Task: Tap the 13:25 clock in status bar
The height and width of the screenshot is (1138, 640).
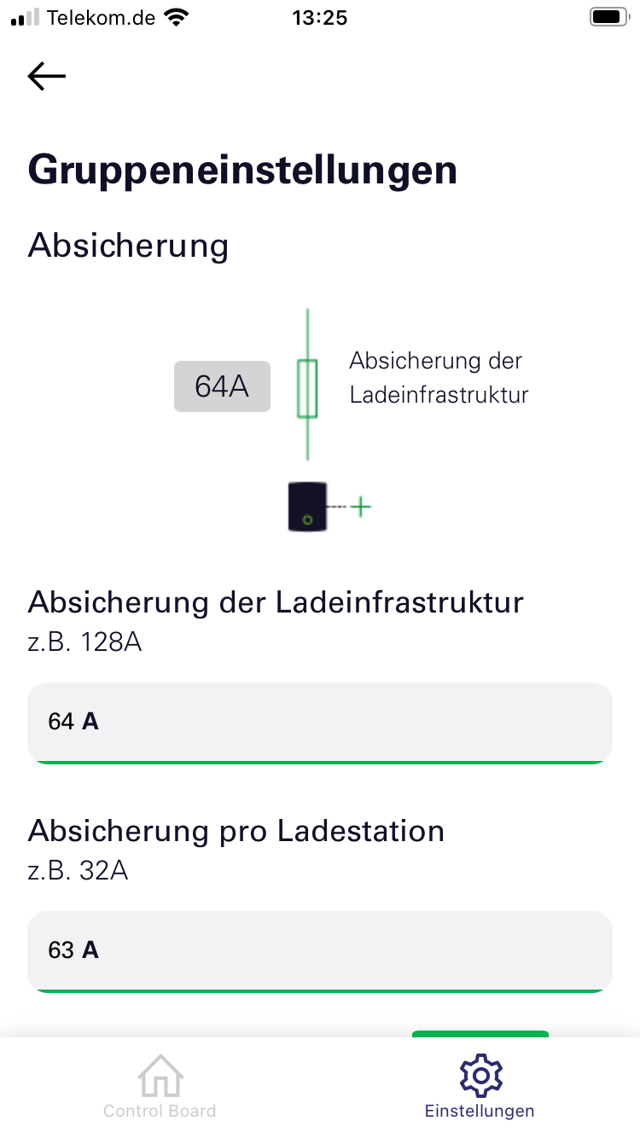Action: coord(320,17)
